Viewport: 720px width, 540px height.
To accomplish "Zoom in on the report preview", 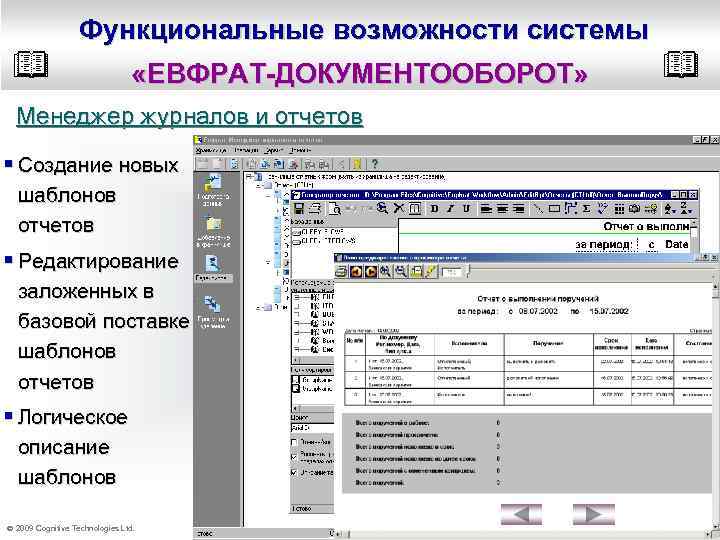I will point(386,271).
